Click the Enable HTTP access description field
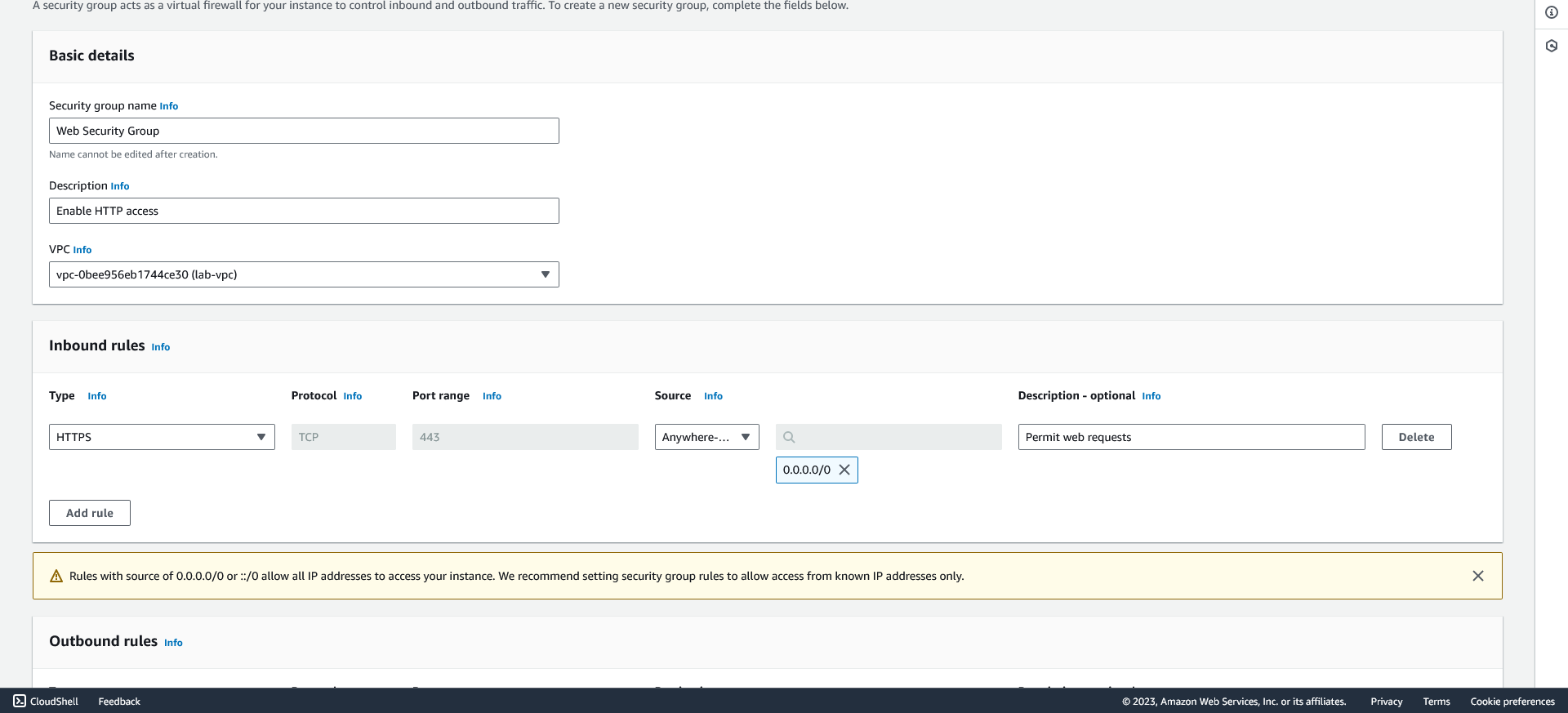This screenshot has height=713, width=1568. pyautogui.click(x=304, y=211)
